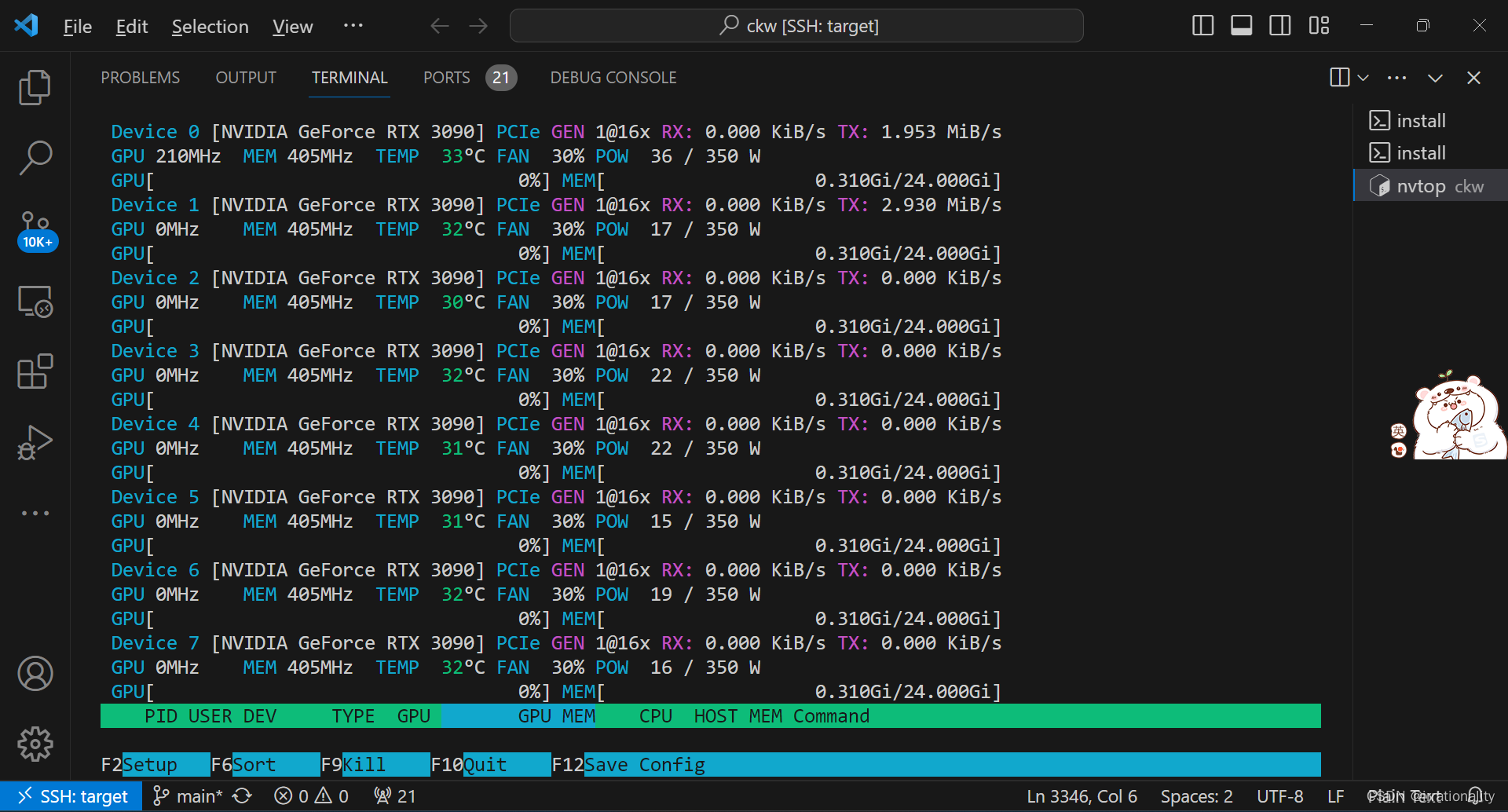Click F9 Kill in nvtop
Image resolution: width=1508 pixels, height=812 pixels.
point(375,765)
